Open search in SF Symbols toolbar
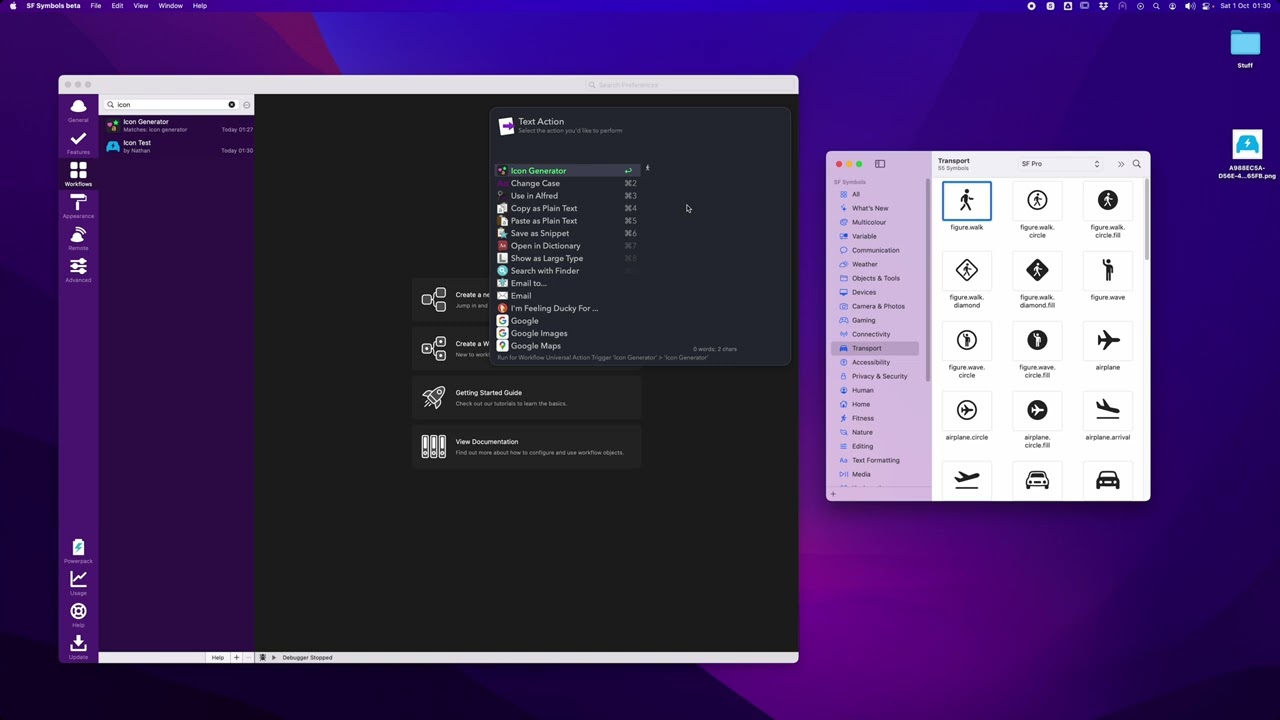 click(x=1136, y=164)
